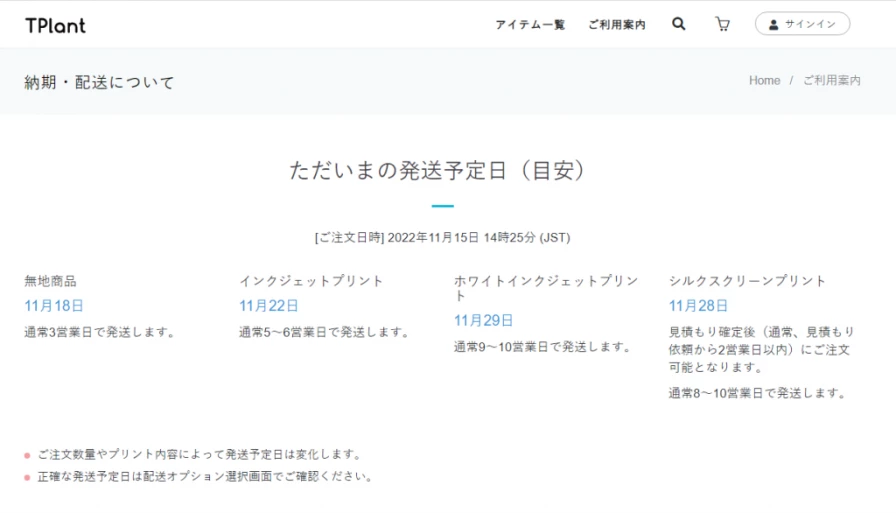The width and height of the screenshot is (896, 513).
Task: Open ご利用案内 in the top navigation
Action: [616, 25]
